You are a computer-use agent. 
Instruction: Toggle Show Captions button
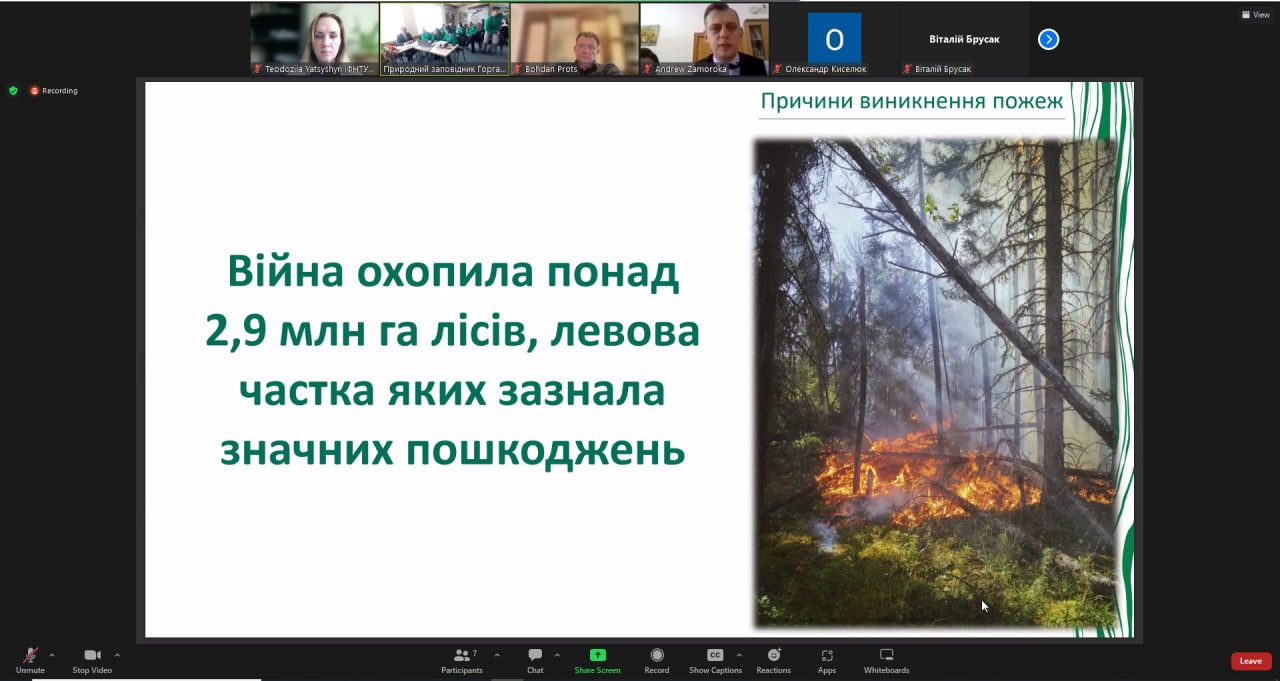[x=715, y=659]
